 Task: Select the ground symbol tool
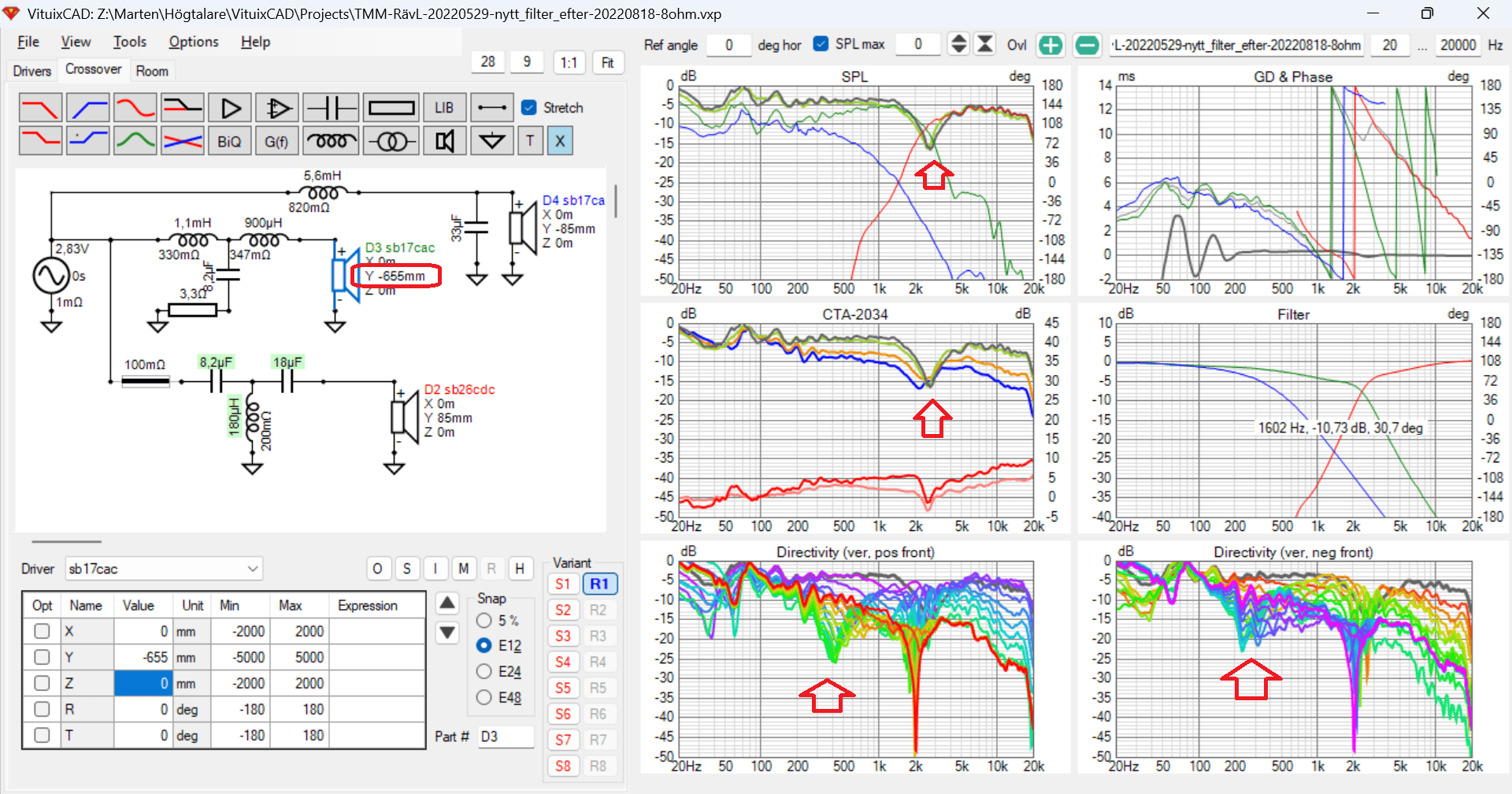[492, 140]
